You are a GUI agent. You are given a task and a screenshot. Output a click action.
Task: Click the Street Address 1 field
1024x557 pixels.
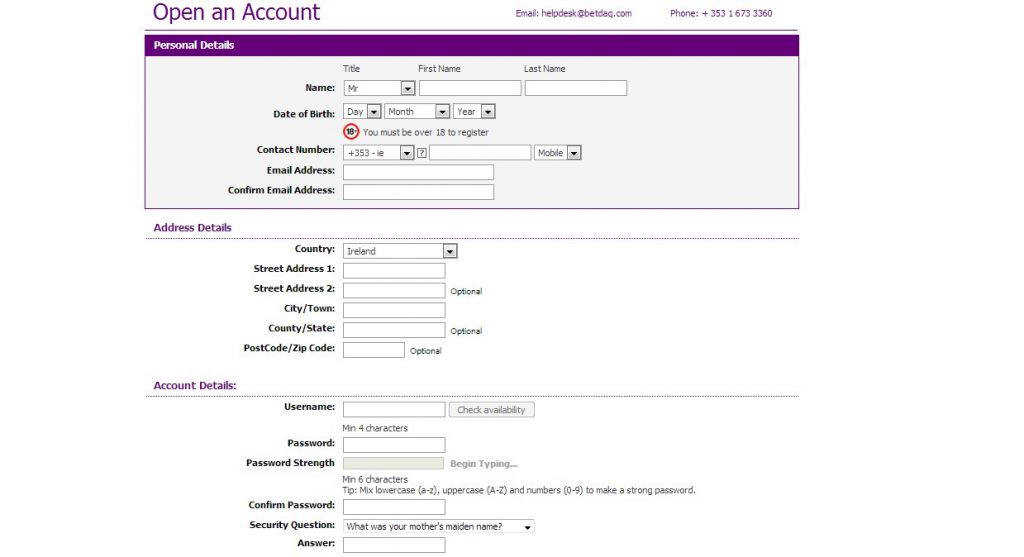coord(394,271)
